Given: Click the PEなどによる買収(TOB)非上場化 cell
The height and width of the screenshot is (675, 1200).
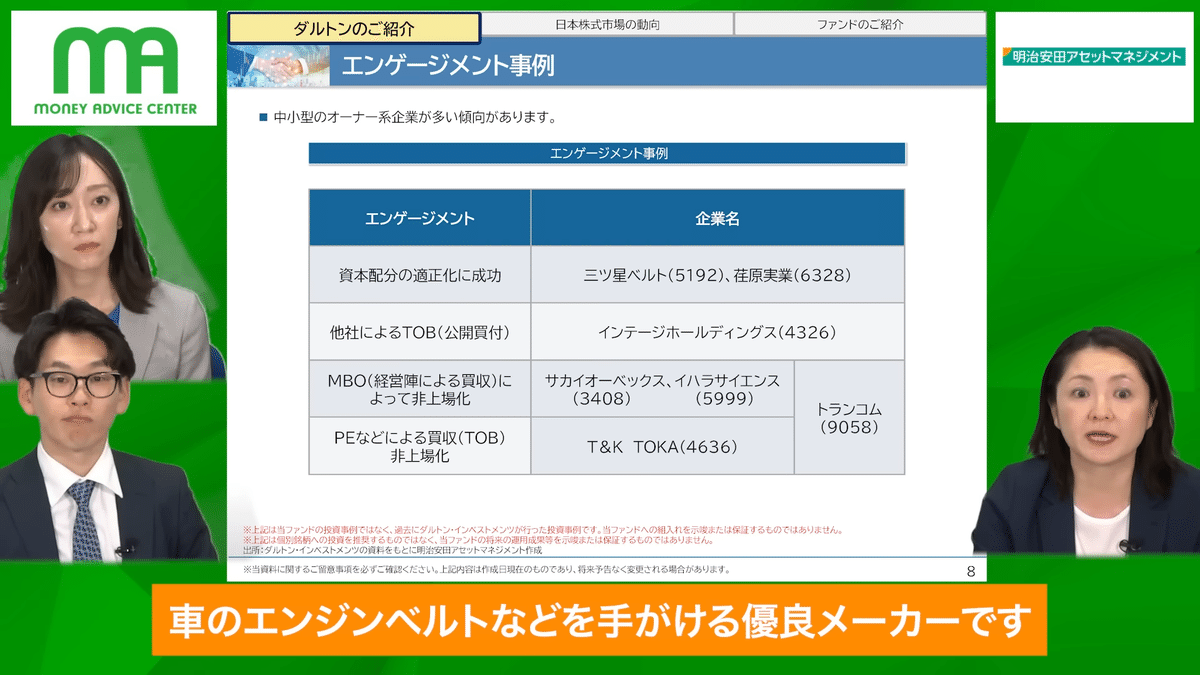Looking at the screenshot, I should tap(420, 446).
